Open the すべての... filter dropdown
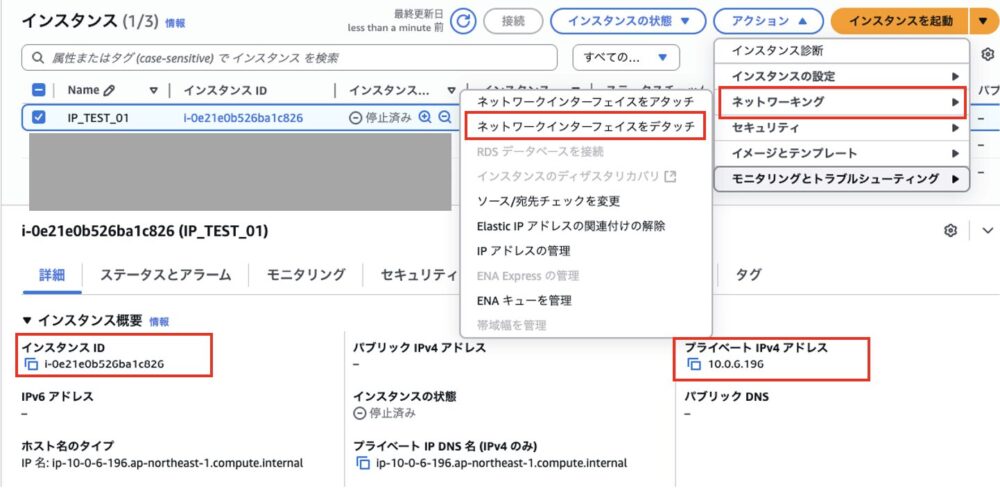This screenshot has width=1000, height=491. point(626,57)
